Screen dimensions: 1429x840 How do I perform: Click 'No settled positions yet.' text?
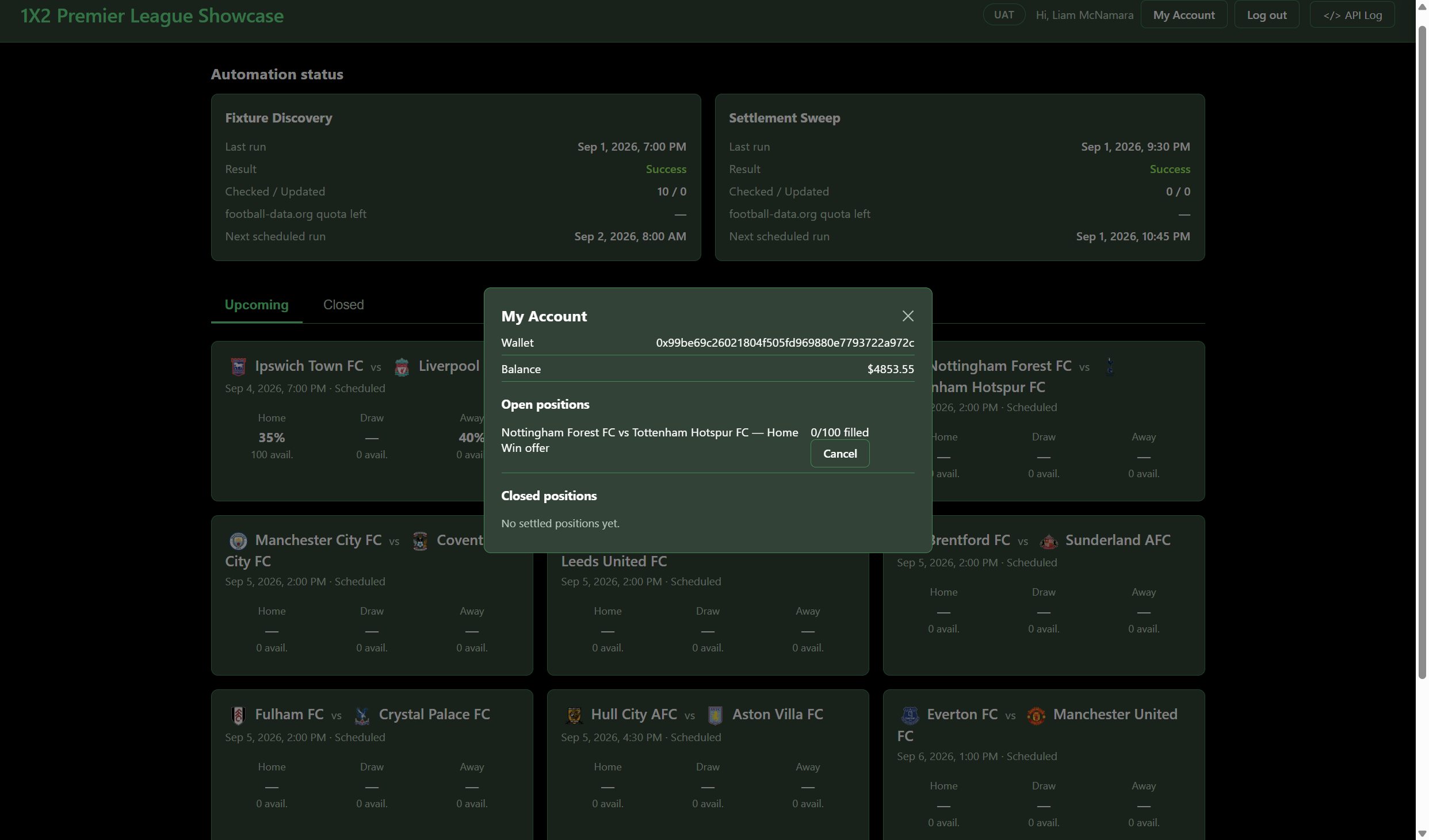coord(560,523)
